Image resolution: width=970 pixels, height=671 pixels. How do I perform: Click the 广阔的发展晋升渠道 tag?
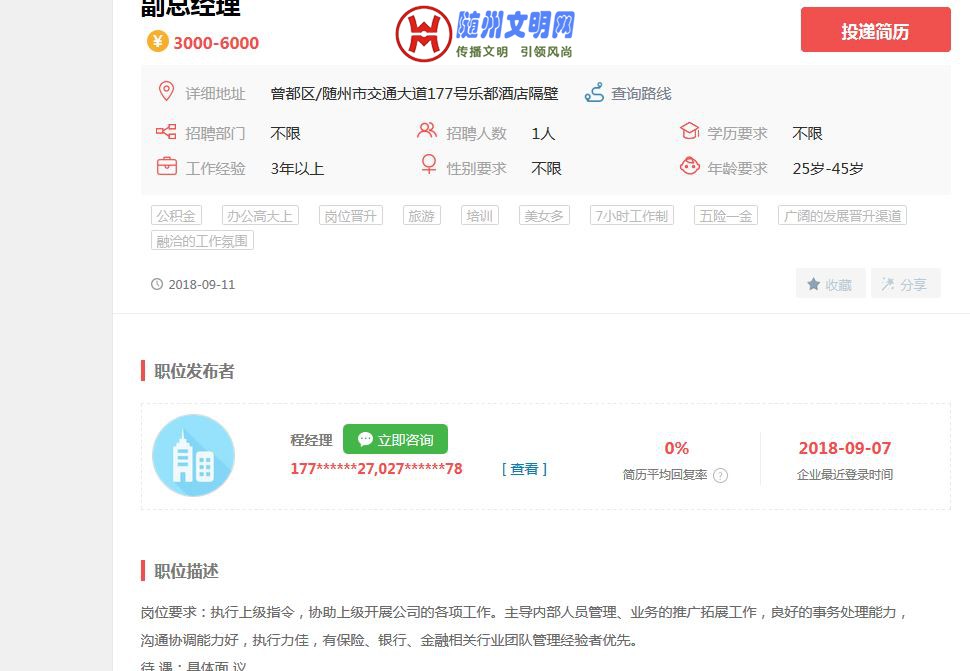842,216
